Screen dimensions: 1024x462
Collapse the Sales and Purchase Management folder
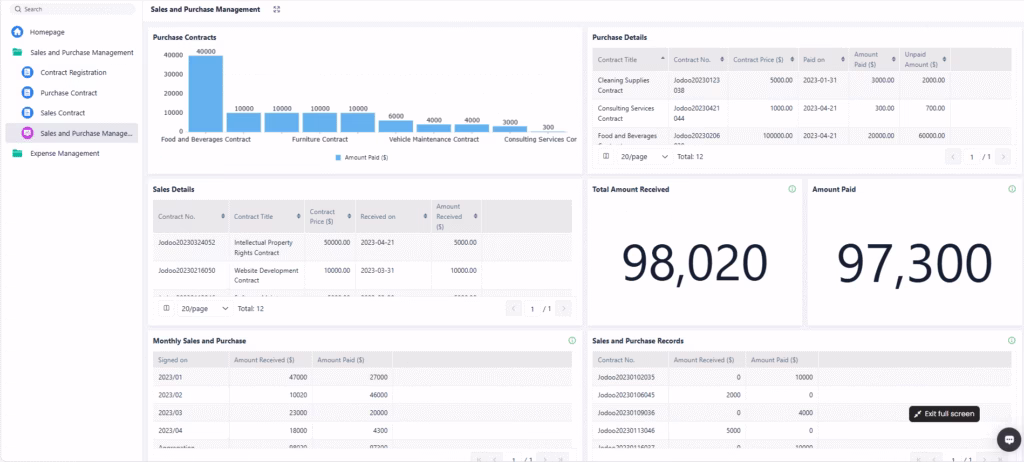point(17,52)
